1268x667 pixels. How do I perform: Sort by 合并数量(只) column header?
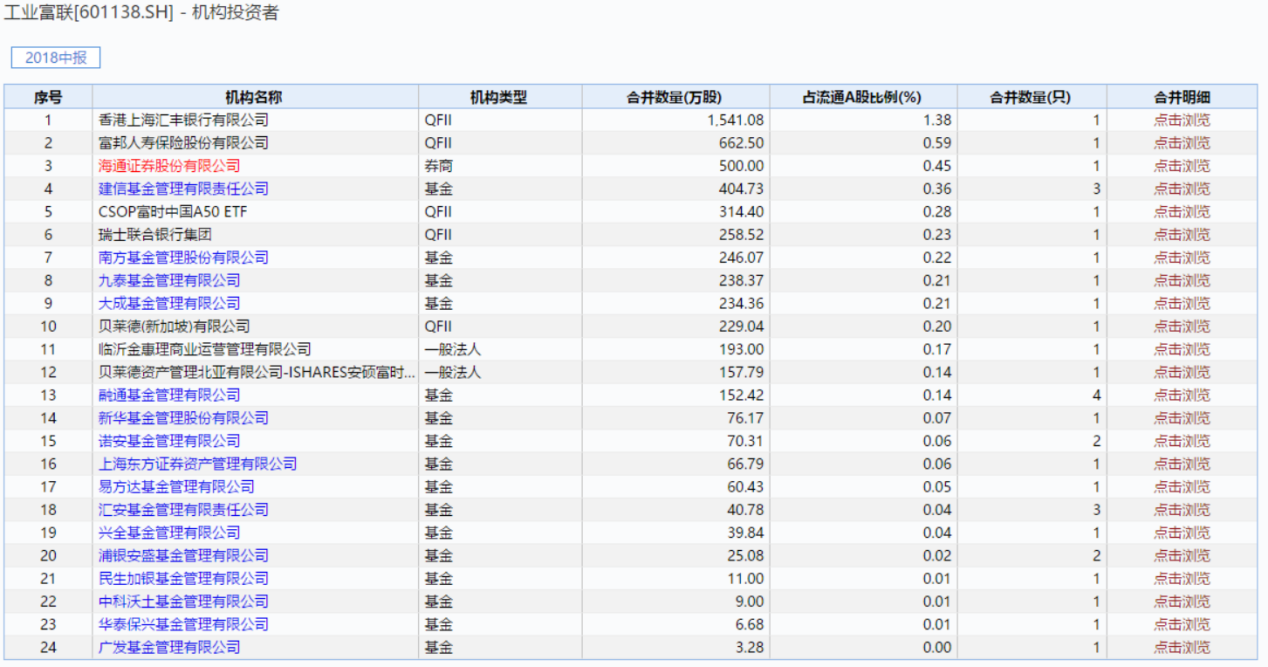[1032, 97]
